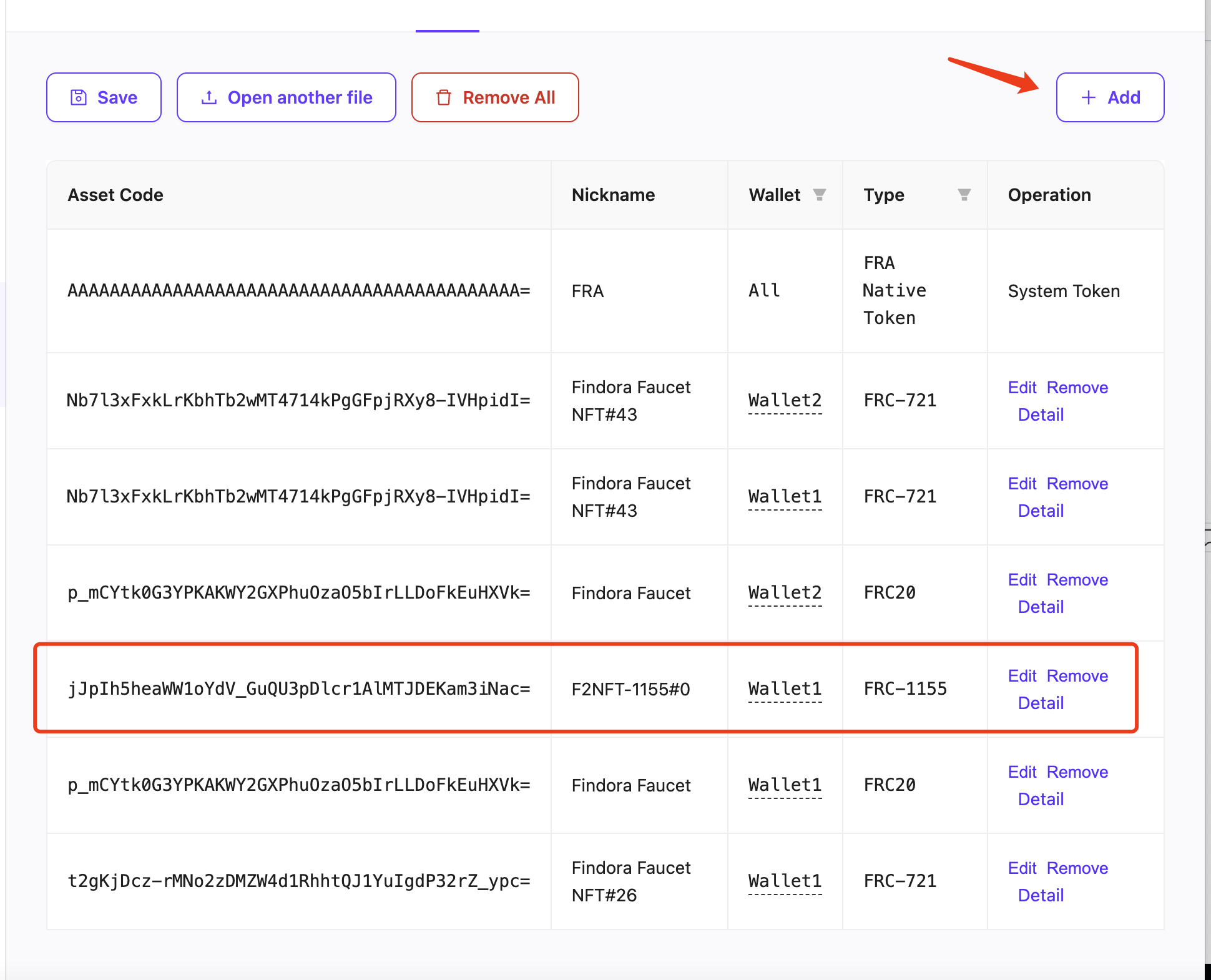Click the upload icon on Open another file

tap(208, 97)
